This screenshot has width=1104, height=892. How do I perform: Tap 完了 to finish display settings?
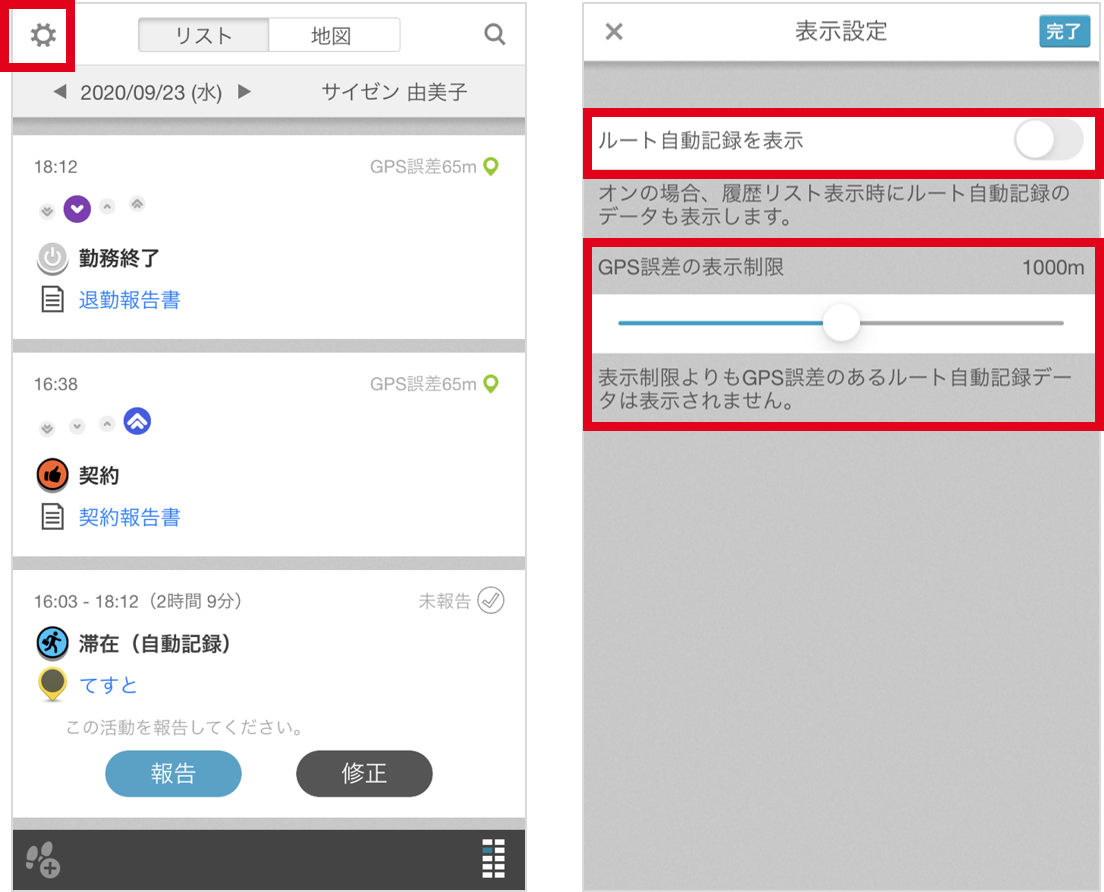[x=1064, y=32]
